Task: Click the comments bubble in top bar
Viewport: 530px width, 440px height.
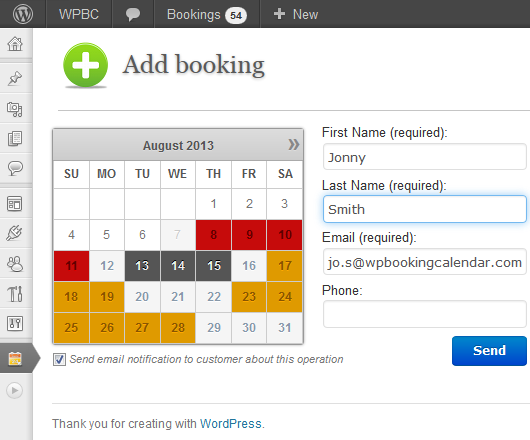Action: tap(133, 14)
